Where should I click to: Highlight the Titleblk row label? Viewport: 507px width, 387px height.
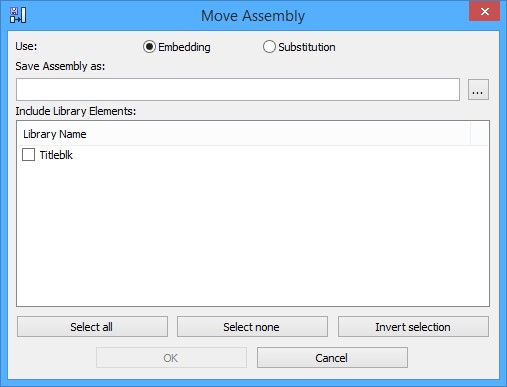tap(56, 155)
